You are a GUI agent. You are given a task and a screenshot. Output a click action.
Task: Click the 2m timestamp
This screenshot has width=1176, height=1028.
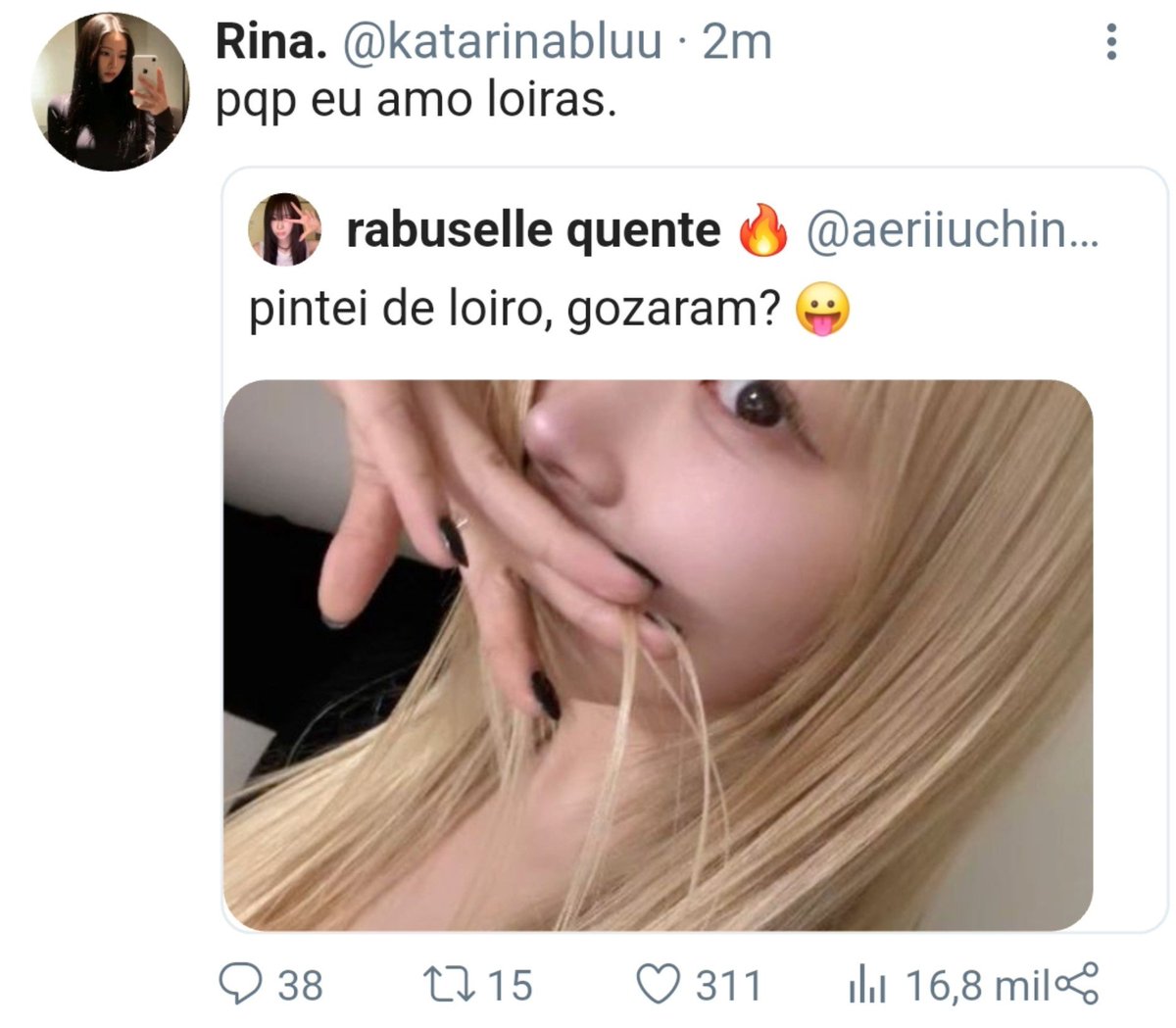737,41
